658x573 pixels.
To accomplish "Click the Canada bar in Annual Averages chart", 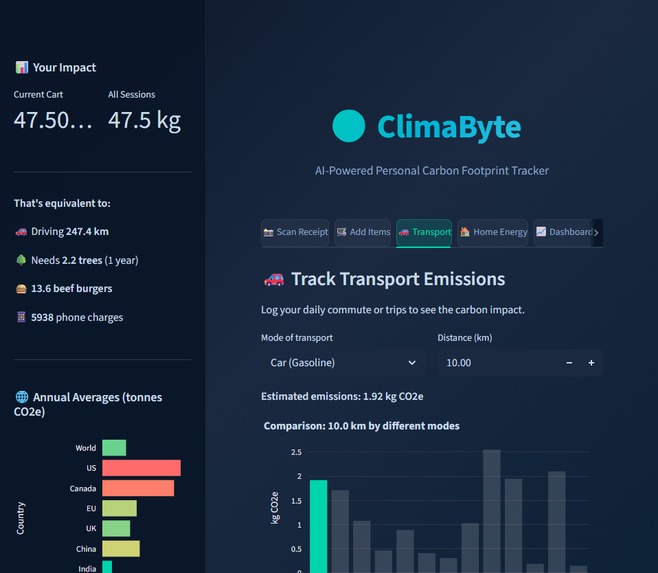I will click(x=138, y=488).
